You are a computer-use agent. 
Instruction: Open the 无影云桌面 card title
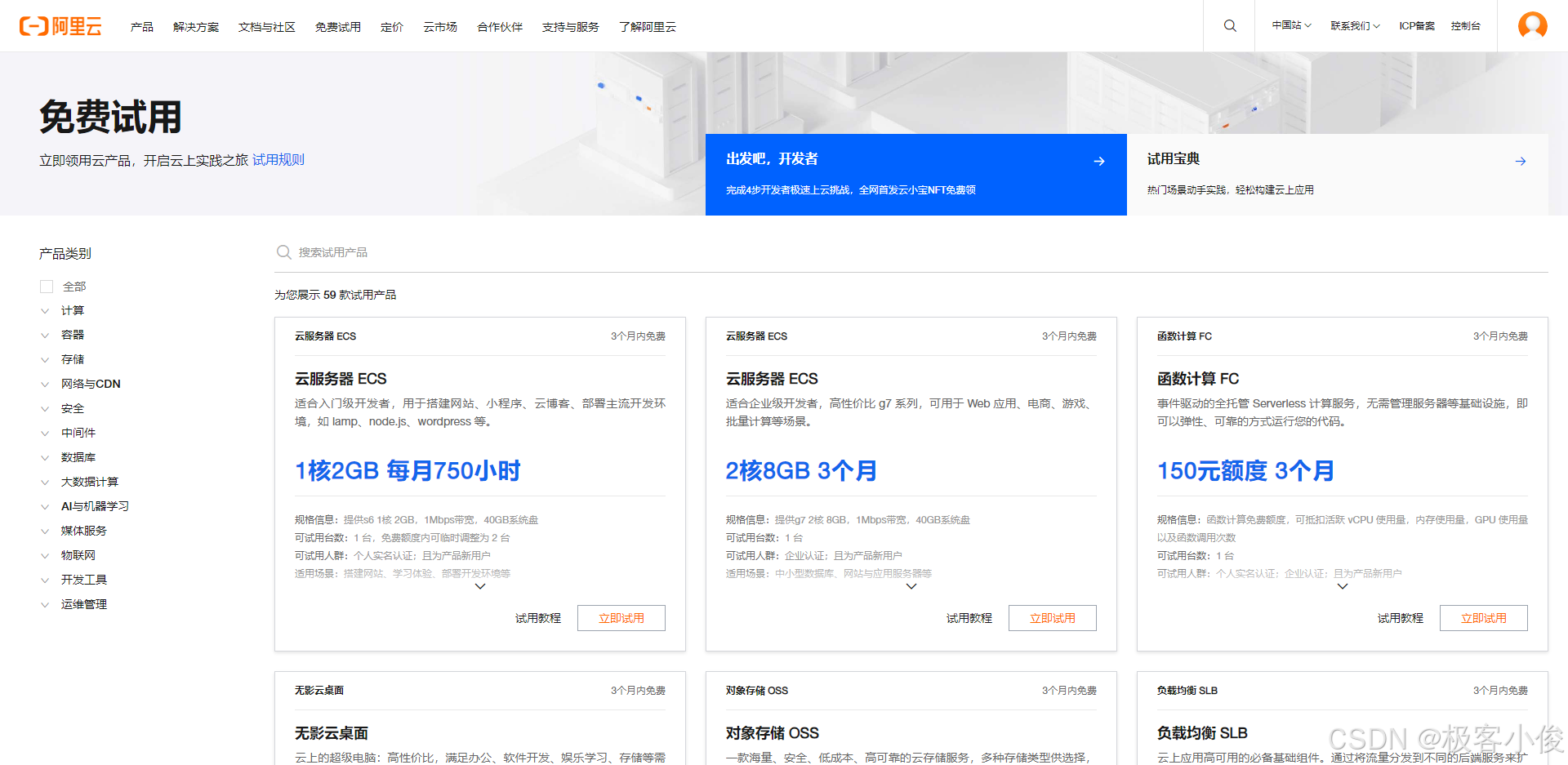tap(332, 733)
